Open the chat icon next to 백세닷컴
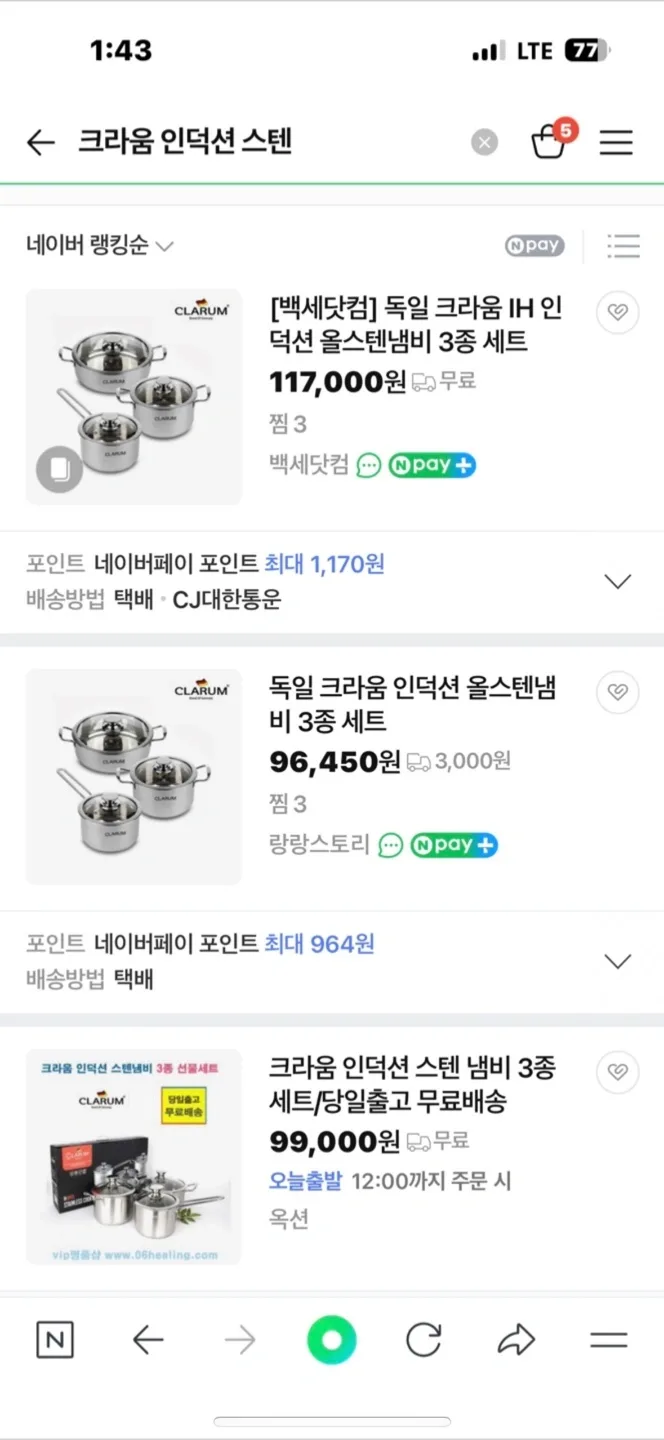Viewport: 664px width, 1440px height. pos(369,465)
